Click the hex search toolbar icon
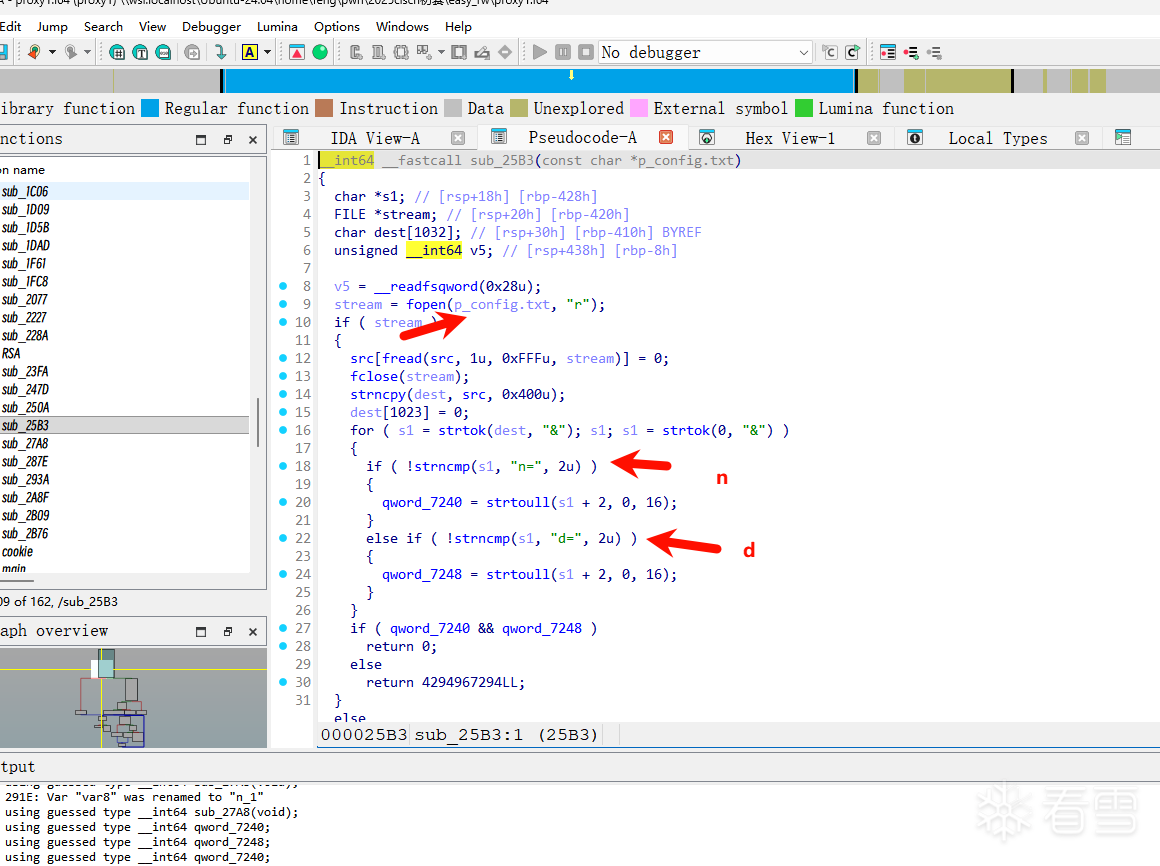Image resolution: width=1160 pixels, height=866 pixels. tap(117, 53)
